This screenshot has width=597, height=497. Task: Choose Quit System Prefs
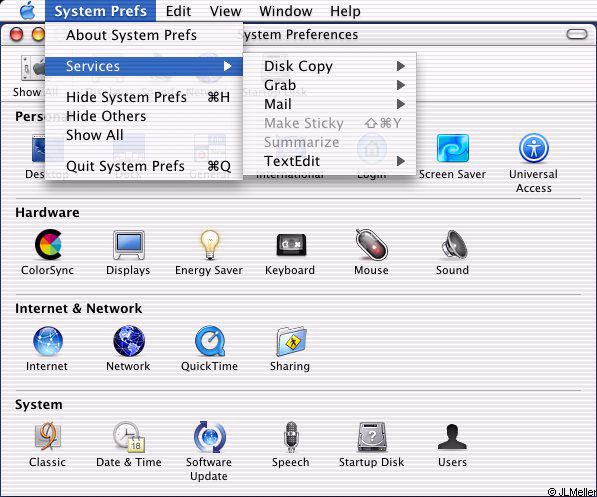tap(144, 166)
